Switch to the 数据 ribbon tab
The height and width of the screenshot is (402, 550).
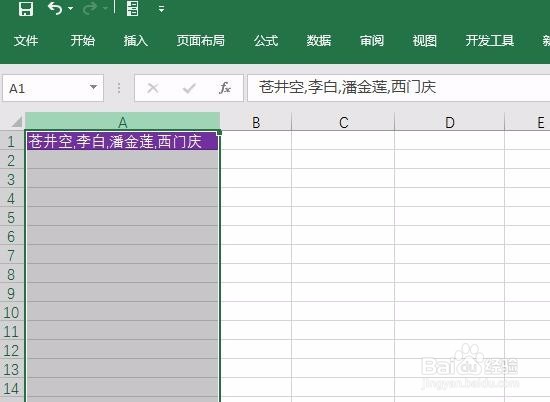point(319,41)
